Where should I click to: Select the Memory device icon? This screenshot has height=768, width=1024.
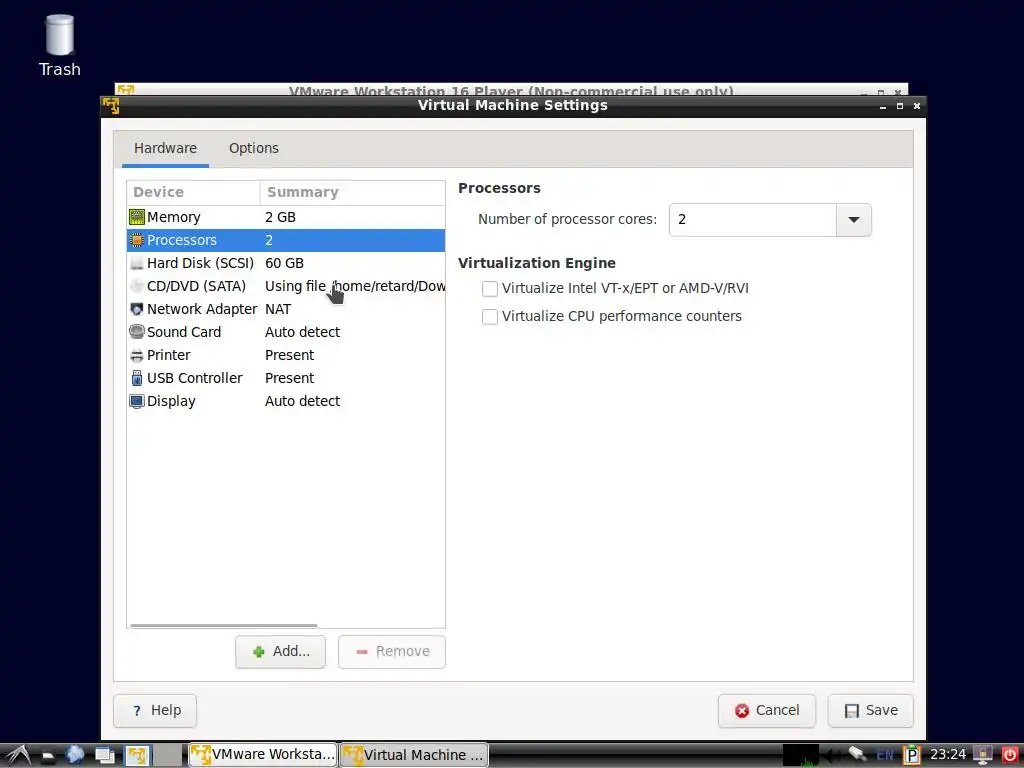pyautogui.click(x=136, y=217)
